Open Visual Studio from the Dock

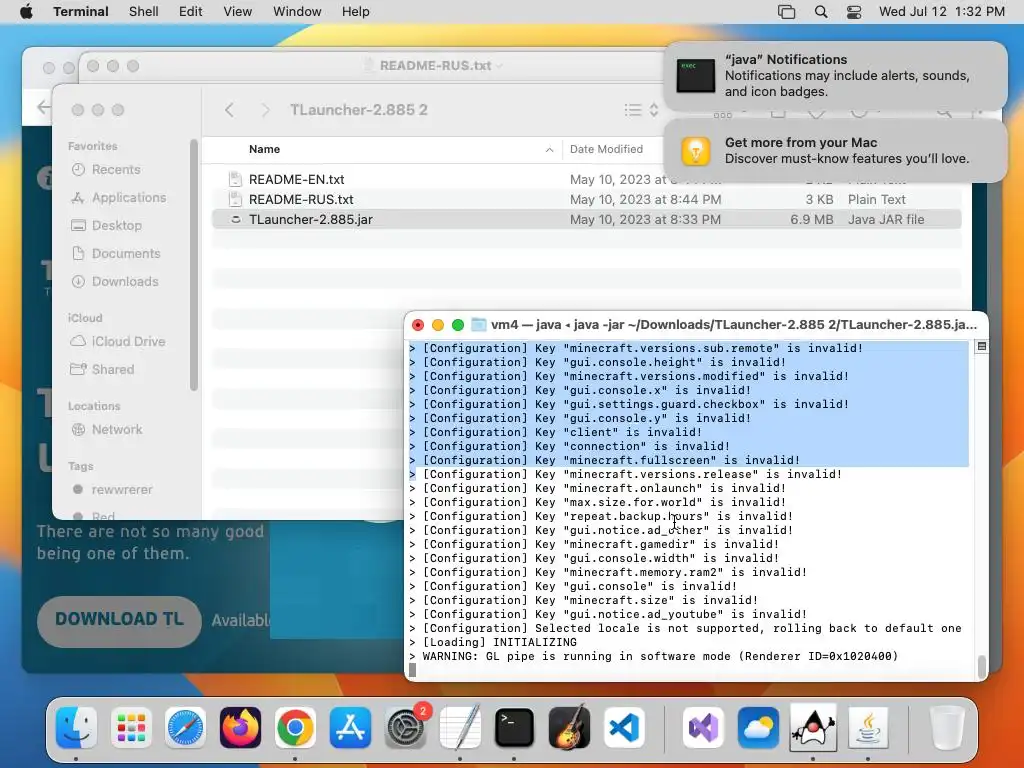coord(703,728)
